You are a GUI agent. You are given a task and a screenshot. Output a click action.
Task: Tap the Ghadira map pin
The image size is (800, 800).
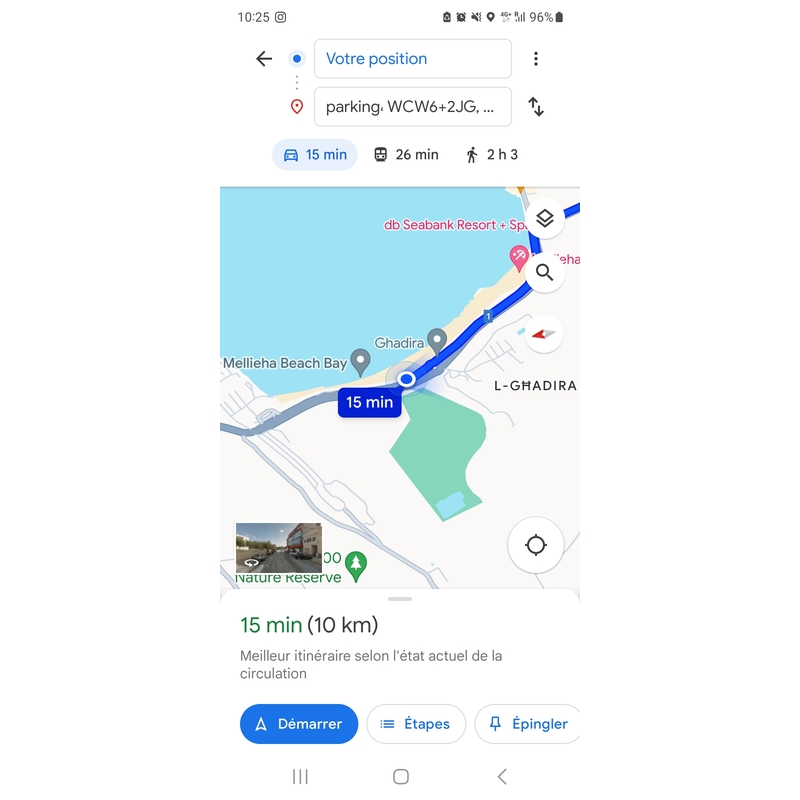[x=437, y=341]
